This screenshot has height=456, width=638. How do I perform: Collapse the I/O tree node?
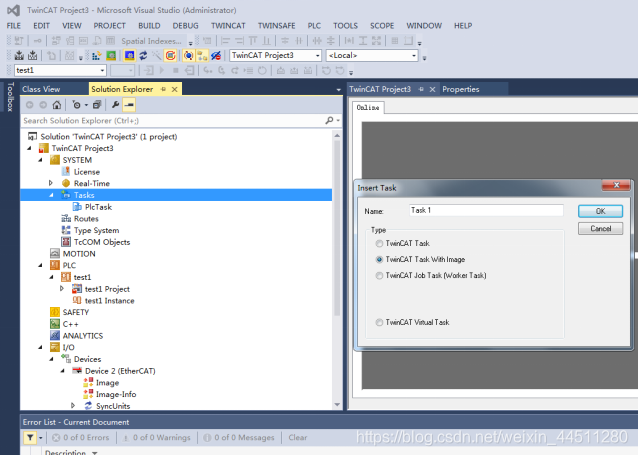click(40, 347)
